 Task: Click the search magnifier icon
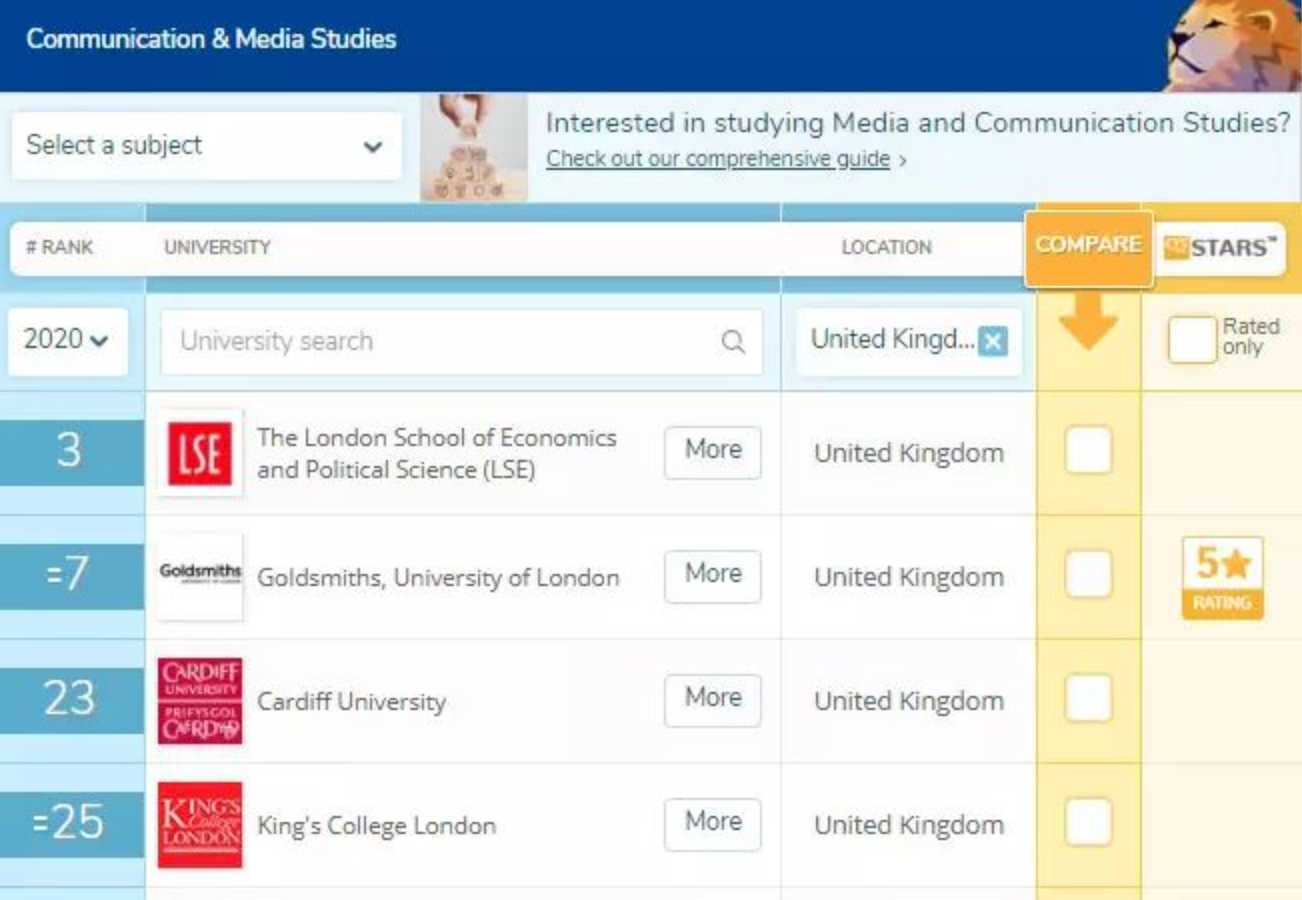(733, 342)
